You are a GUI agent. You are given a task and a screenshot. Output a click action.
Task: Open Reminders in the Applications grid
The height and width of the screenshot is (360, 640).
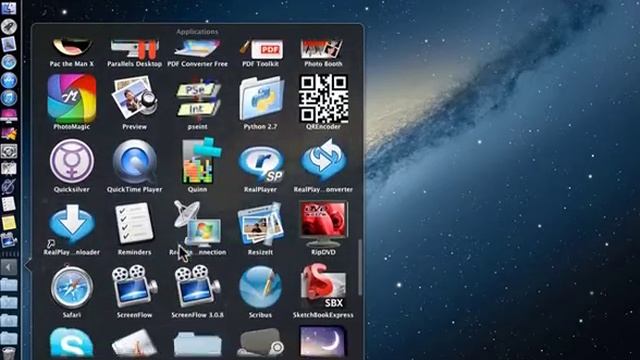click(134, 224)
